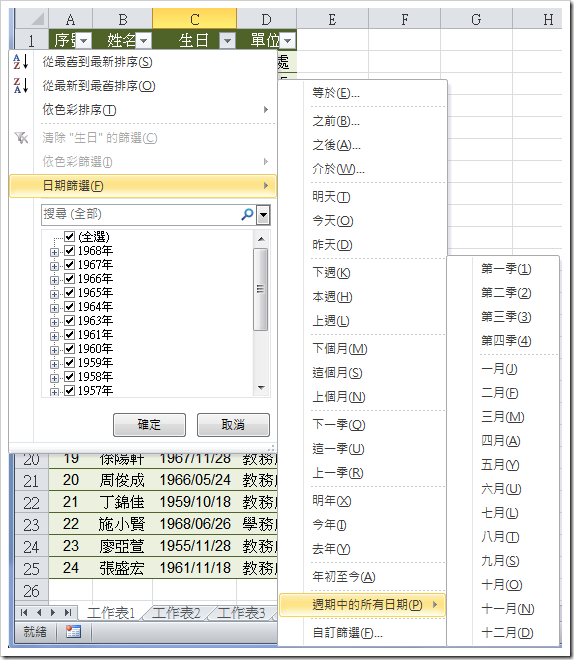Choose 一月 month filter
Image resolution: width=574 pixels, height=660 pixels.
click(x=503, y=369)
